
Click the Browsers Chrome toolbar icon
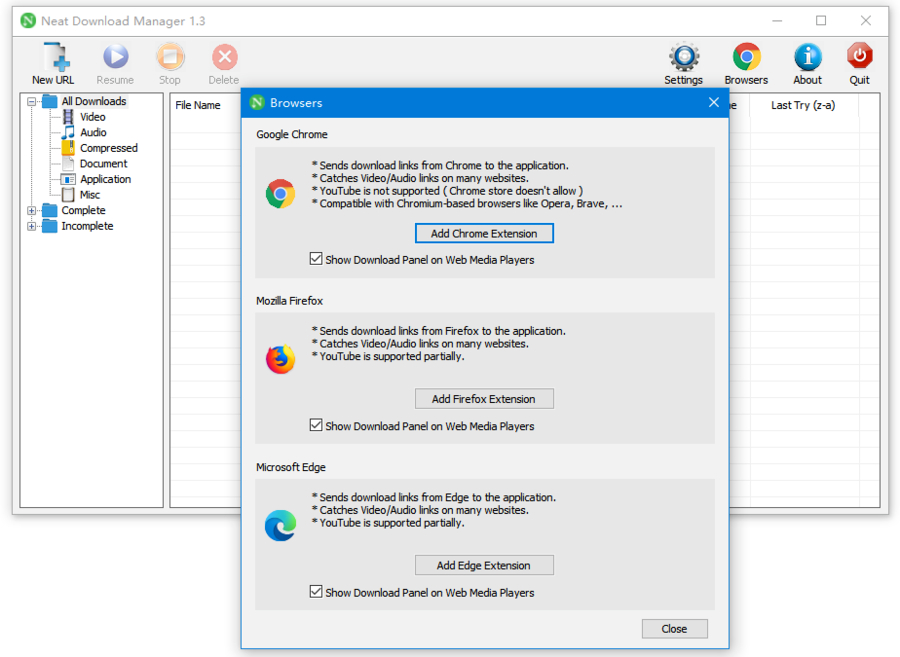point(746,57)
